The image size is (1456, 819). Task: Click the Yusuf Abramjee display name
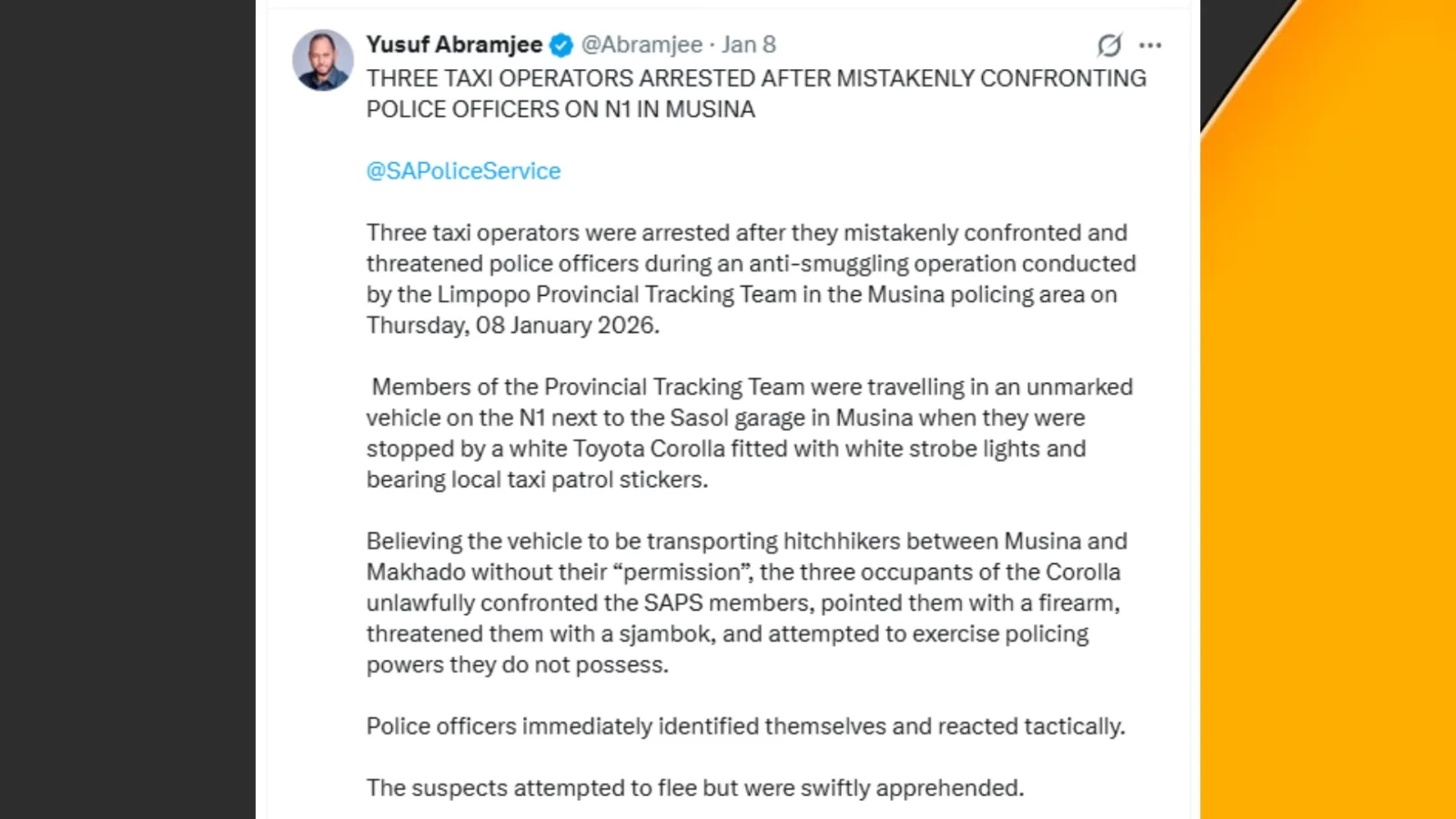[x=453, y=45]
